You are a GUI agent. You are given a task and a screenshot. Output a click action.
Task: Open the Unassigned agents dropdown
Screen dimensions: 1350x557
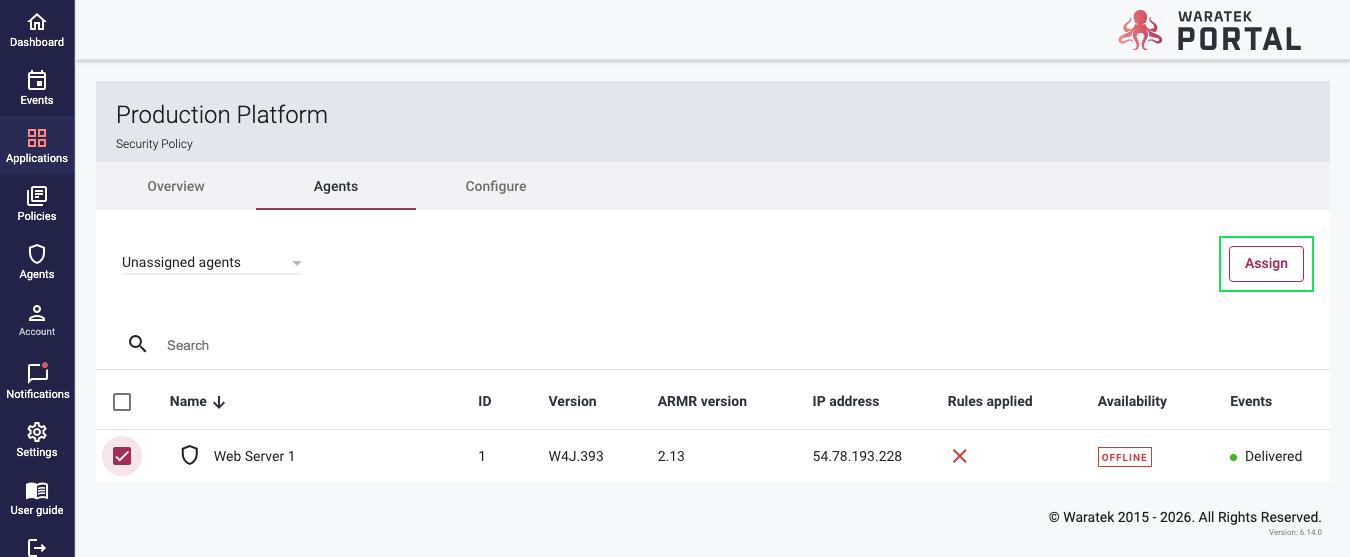click(x=212, y=263)
